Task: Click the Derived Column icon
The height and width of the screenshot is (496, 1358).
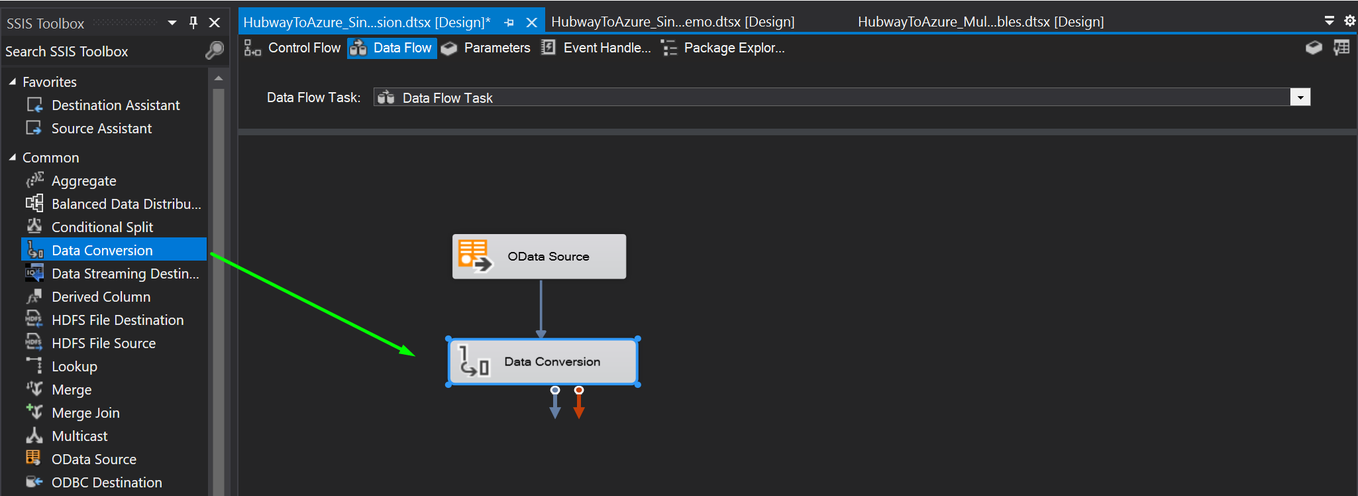Action: (35, 297)
